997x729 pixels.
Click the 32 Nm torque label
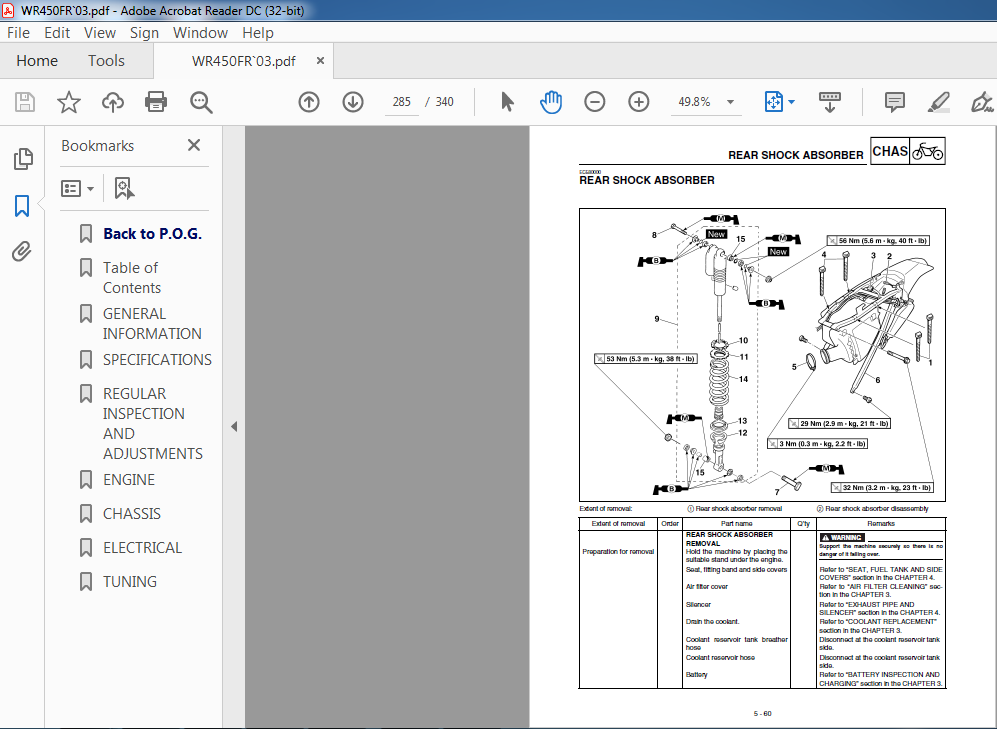click(x=883, y=487)
